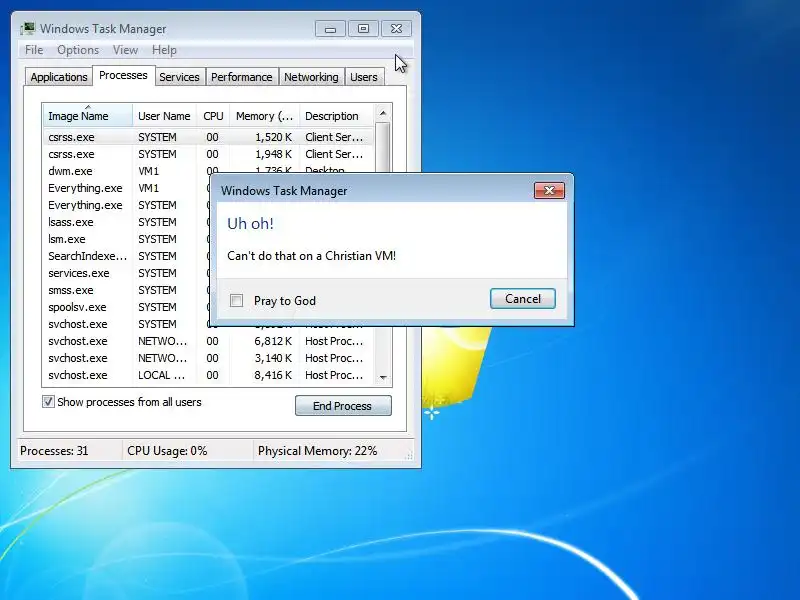Sort by CPU column header

(x=213, y=116)
